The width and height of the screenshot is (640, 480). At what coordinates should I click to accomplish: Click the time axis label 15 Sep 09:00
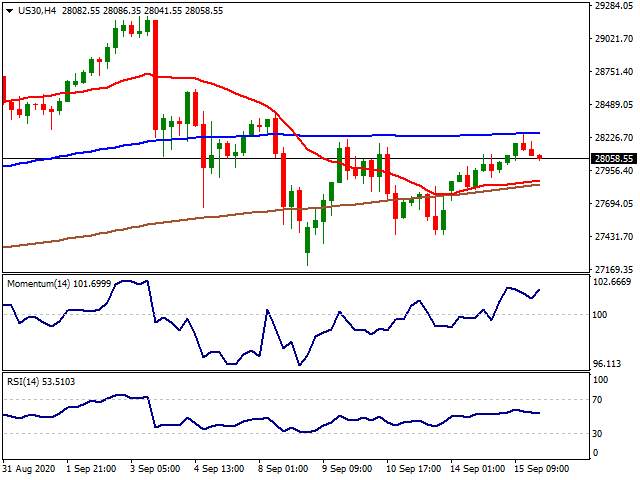click(x=542, y=468)
